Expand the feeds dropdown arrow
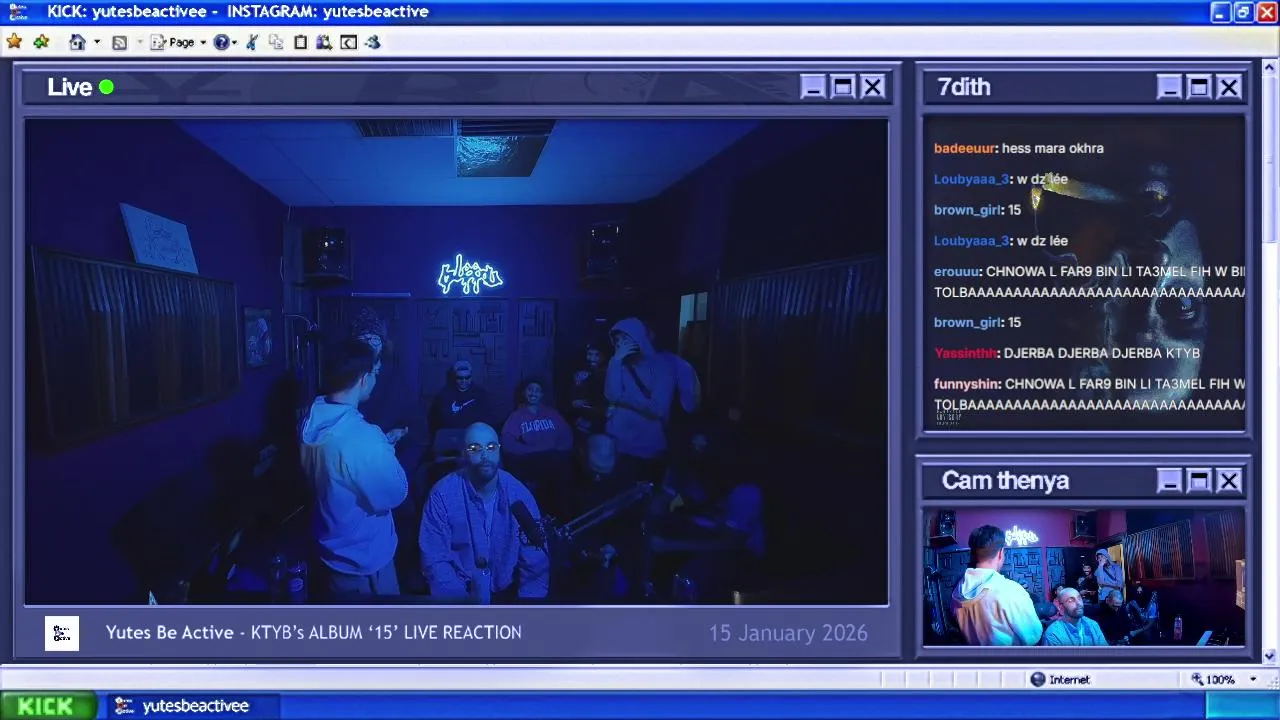1280x720 pixels. (x=139, y=43)
